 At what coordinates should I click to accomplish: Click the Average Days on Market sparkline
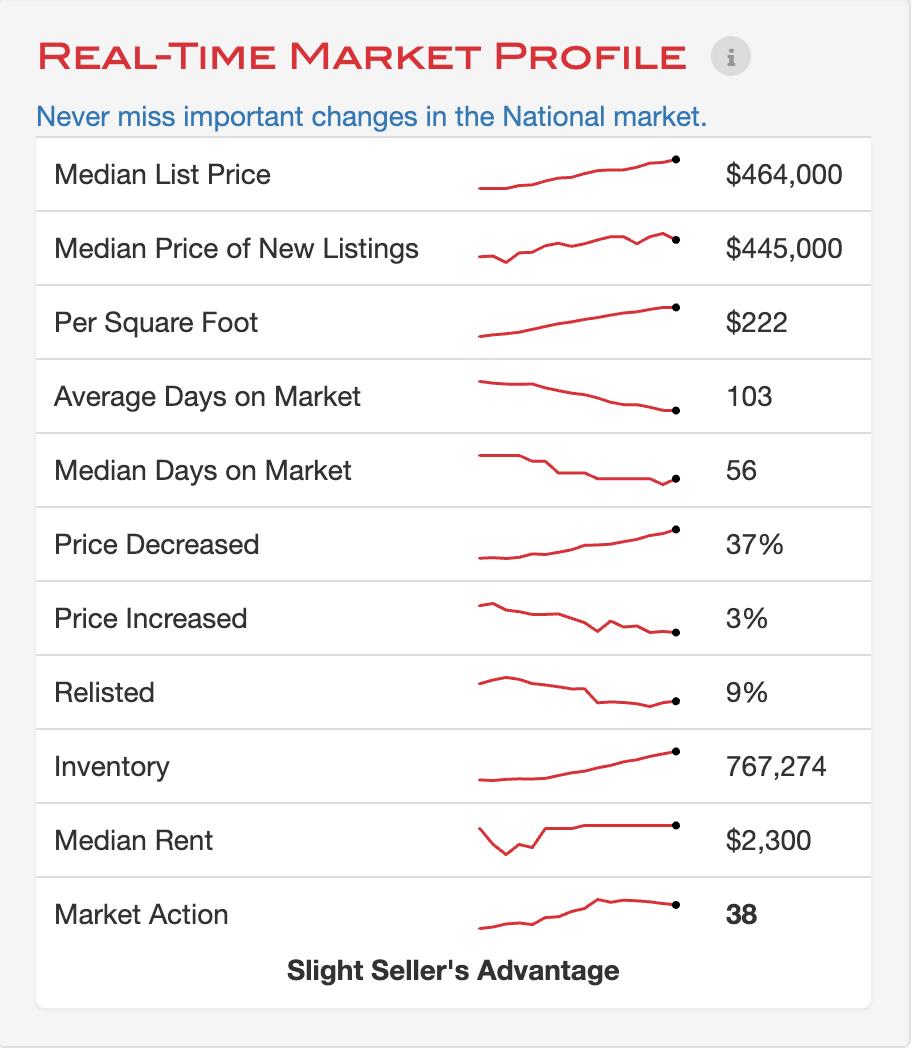pyautogui.click(x=578, y=396)
